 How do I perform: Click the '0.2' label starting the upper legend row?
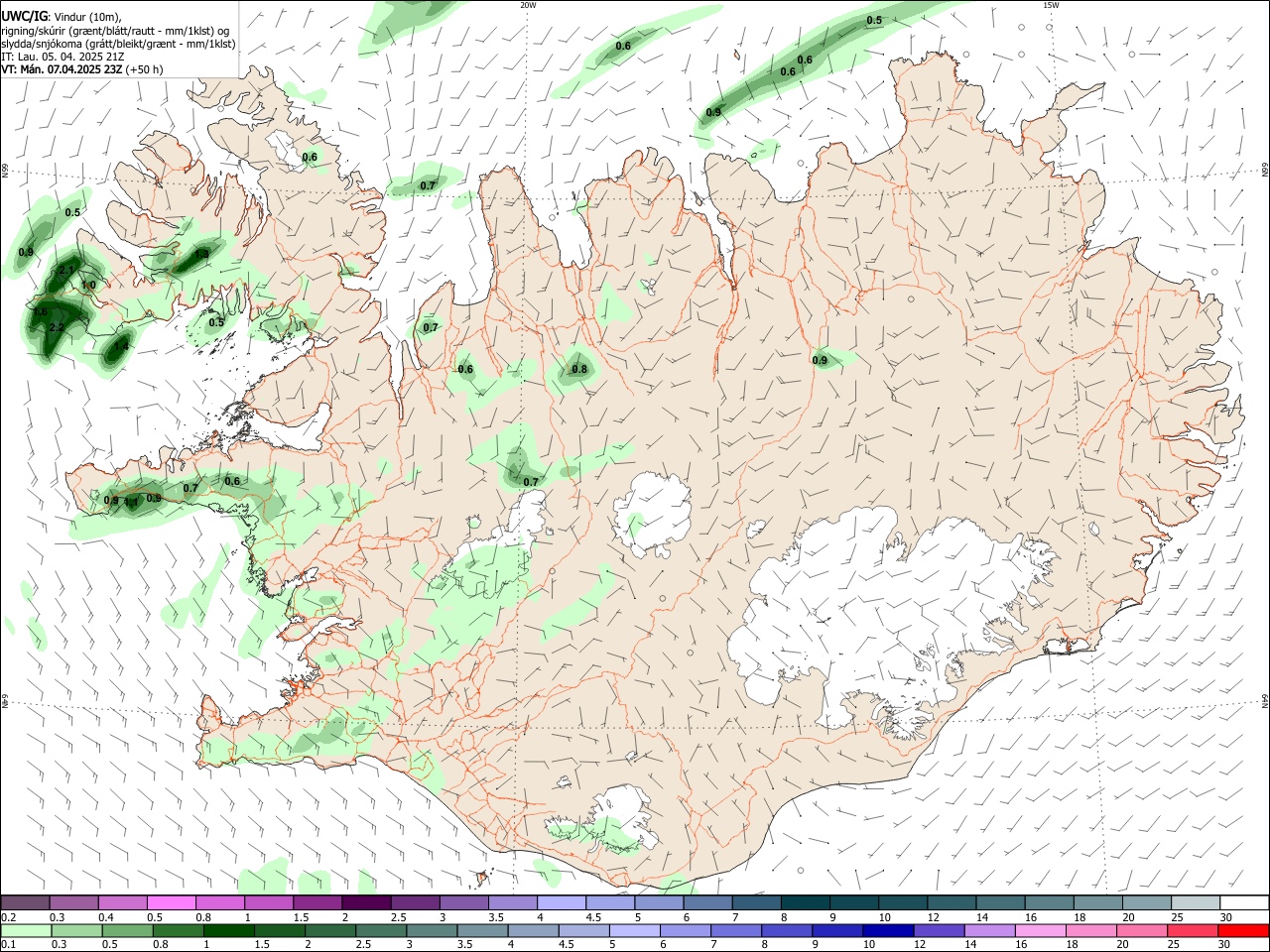click(8, 916)
